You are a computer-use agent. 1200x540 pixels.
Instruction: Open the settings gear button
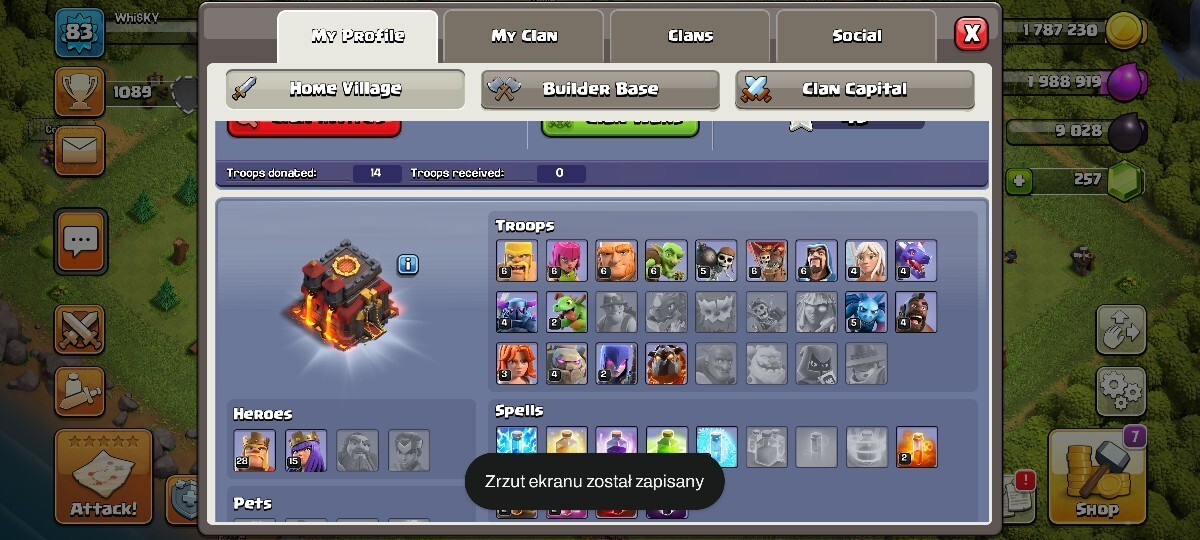1120,392
